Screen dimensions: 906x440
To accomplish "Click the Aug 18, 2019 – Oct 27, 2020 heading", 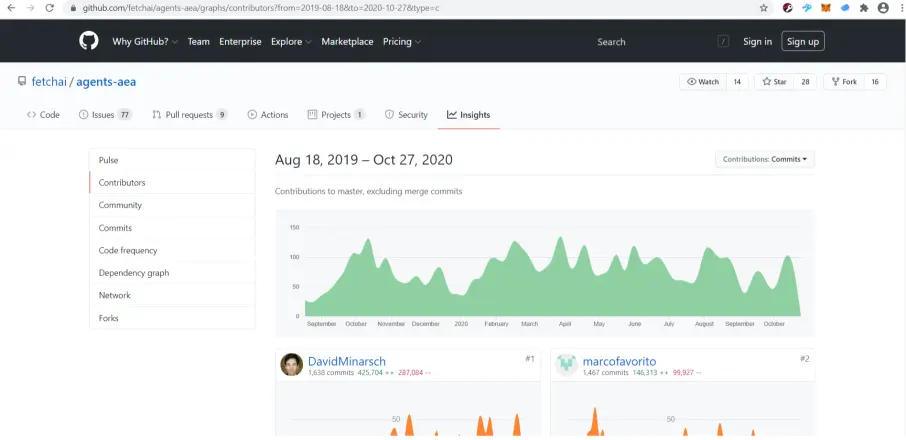I will 363,160.
